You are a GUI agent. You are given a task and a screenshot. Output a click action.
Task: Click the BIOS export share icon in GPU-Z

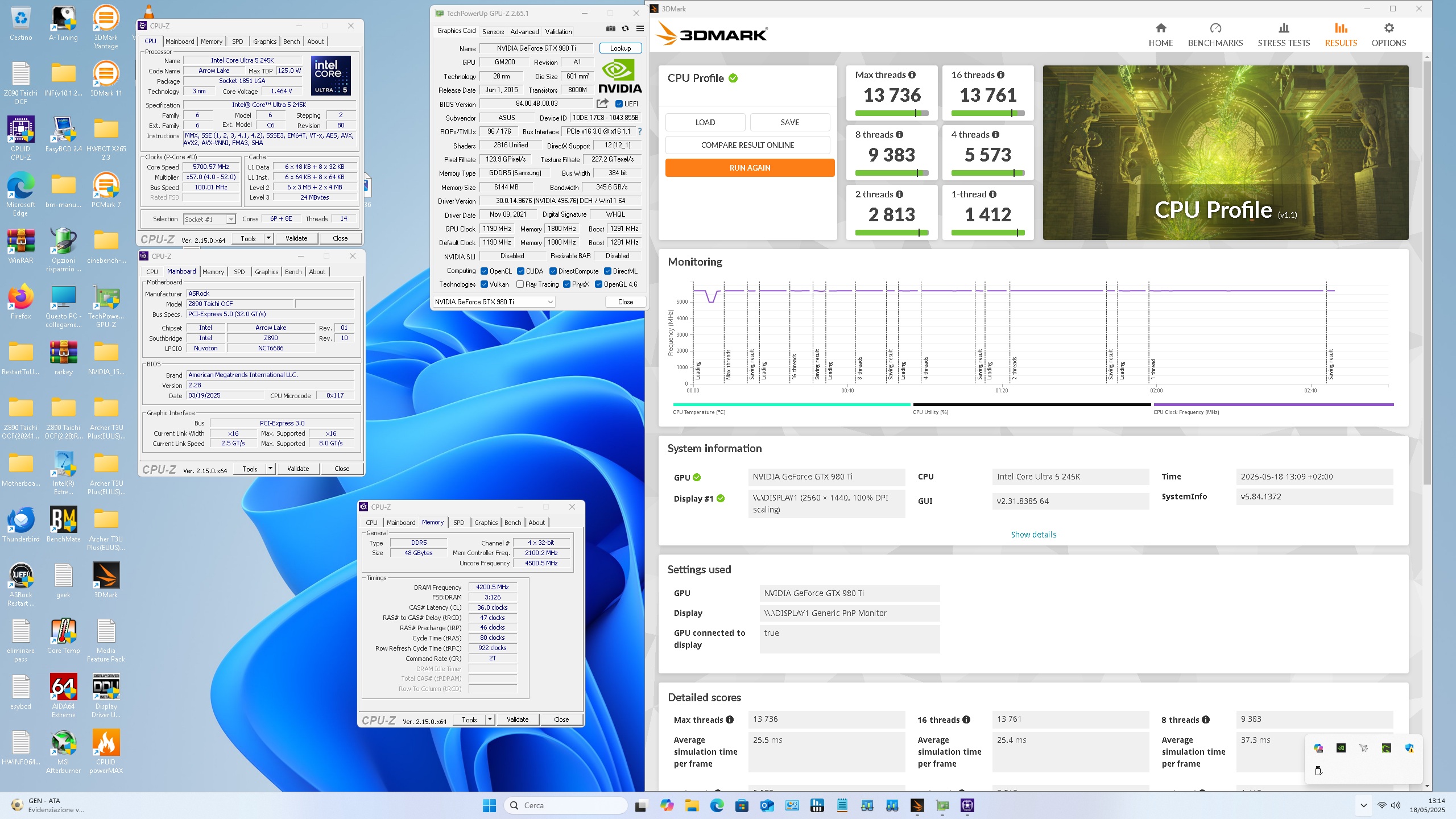[x=602, y=104]
